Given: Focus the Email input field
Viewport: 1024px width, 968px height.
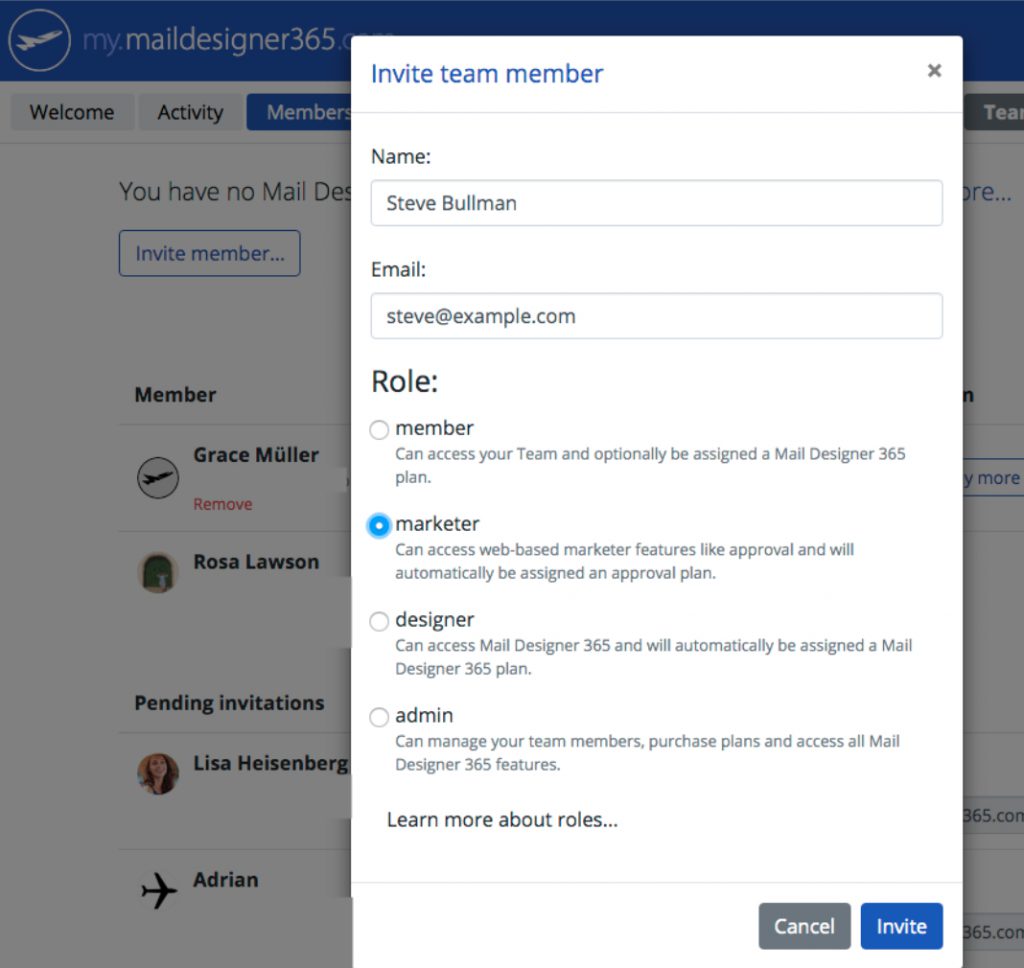Looking at the screenshot, I should coord(656,316).
